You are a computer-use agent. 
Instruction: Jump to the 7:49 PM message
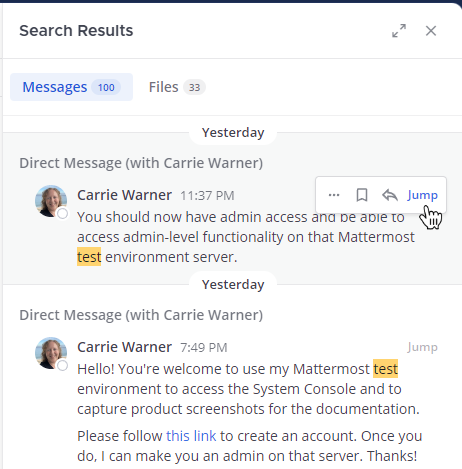422,347
